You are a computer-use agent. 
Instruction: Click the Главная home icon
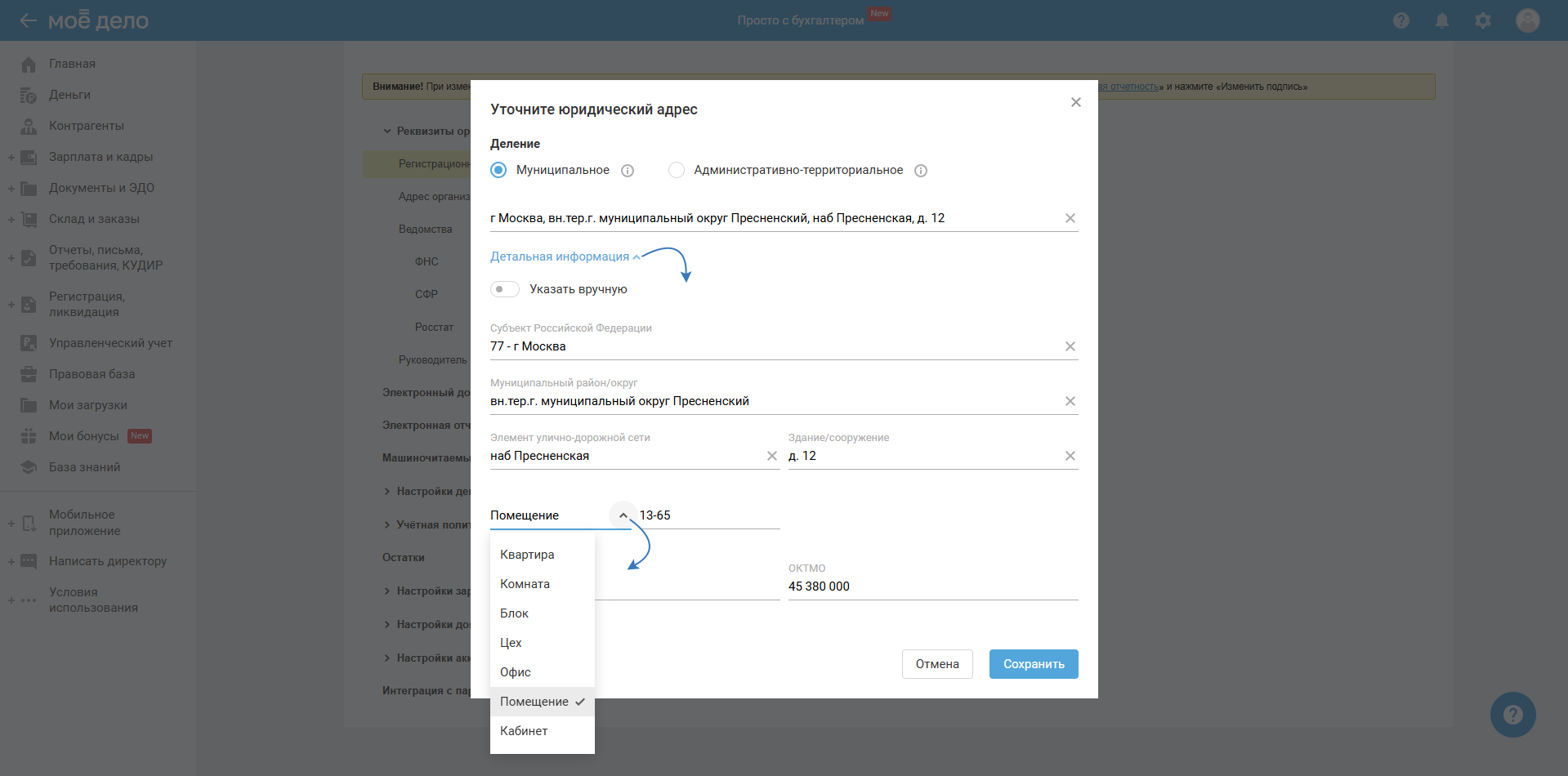(29, 64)
